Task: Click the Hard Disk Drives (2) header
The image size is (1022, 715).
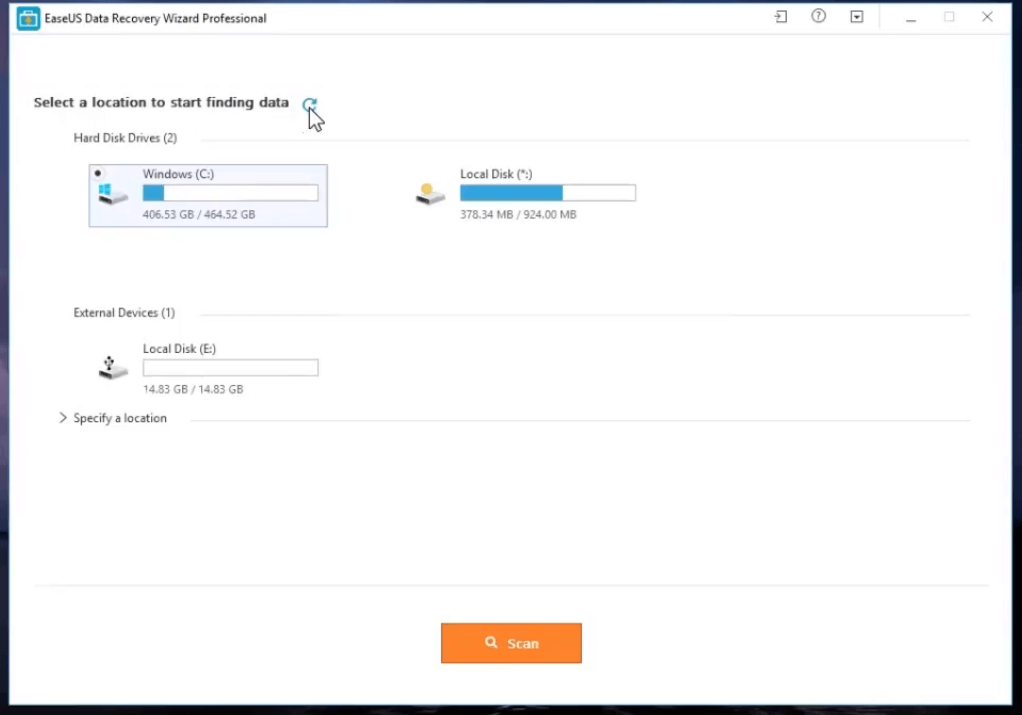Action: 125,138
